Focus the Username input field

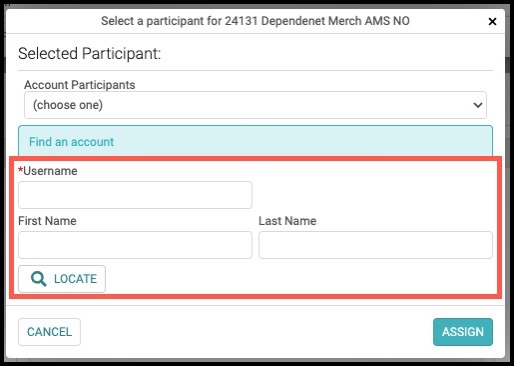[135, 195]
